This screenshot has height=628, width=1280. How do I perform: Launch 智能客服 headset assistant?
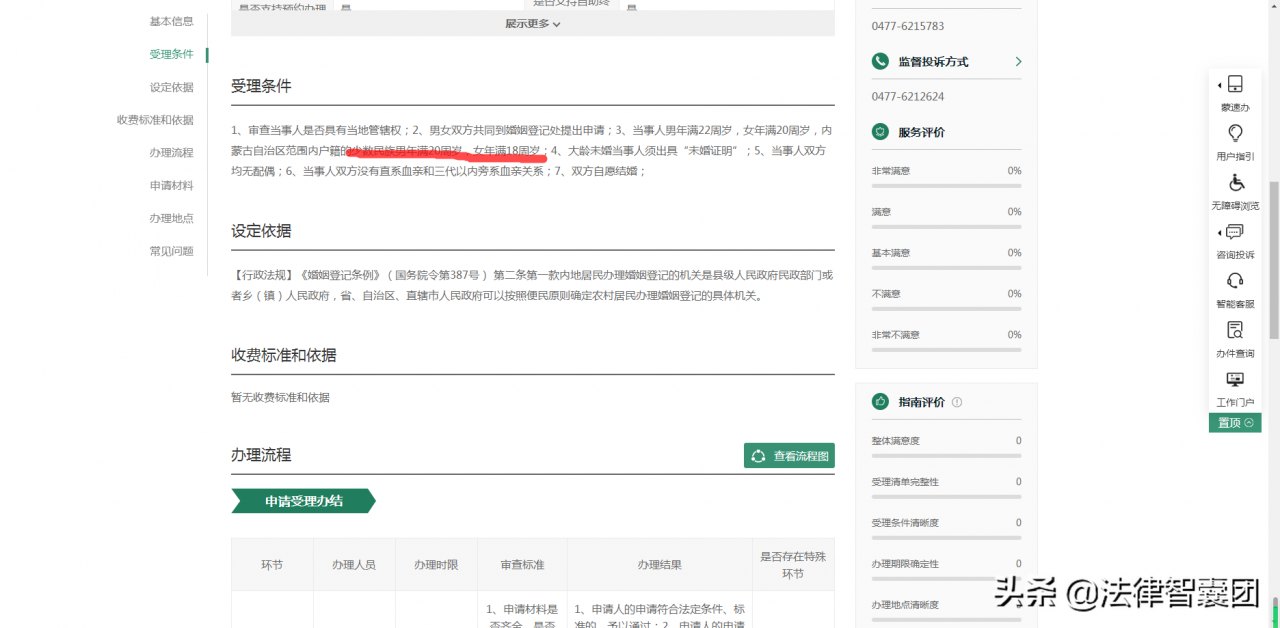click(1235, 282)
